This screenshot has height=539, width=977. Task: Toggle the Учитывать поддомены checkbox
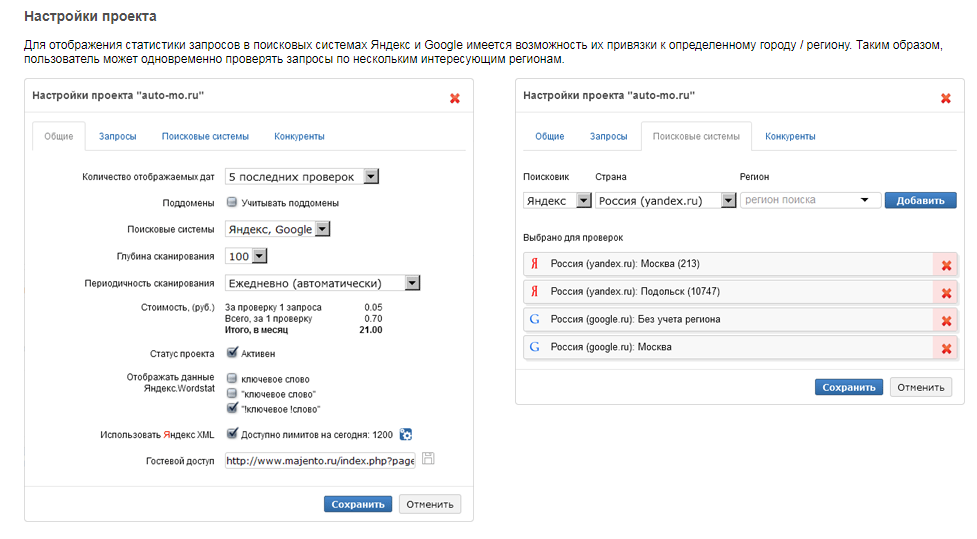pyautogui.click(x=231, y=202)
